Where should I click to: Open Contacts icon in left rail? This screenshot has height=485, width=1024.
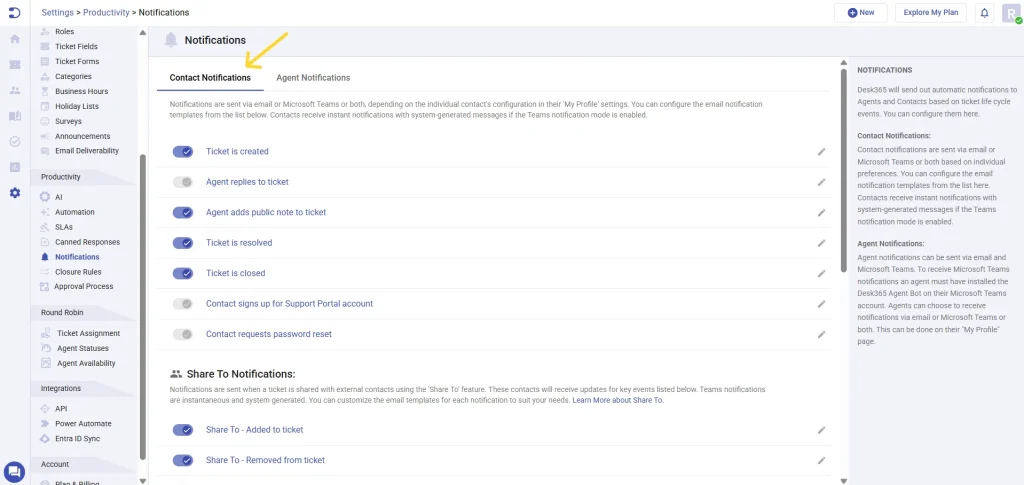click(x=14, y=91)
